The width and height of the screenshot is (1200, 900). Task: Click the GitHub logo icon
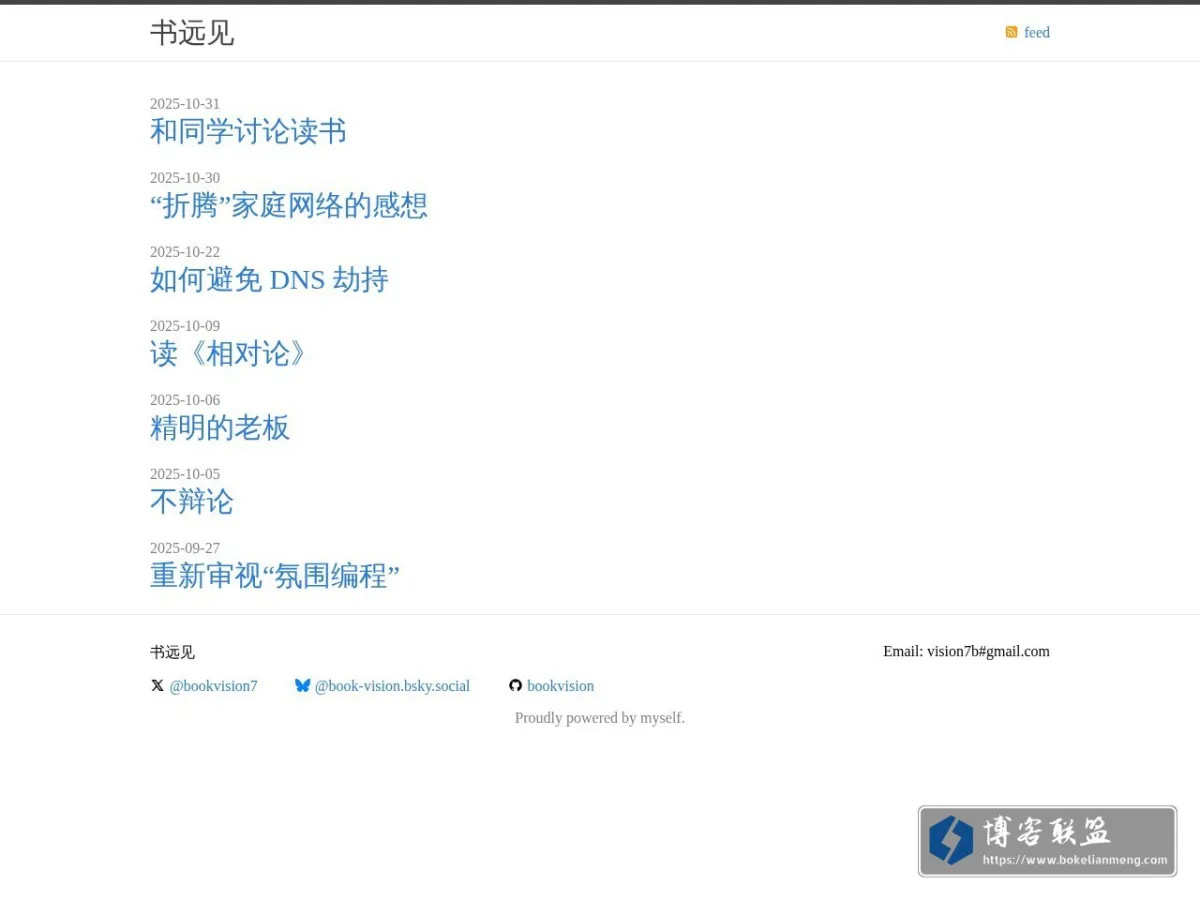(515, 685)
